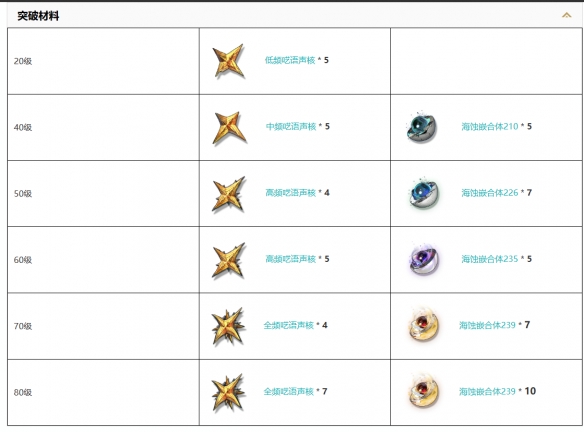Open the 海蚀嵌合体235 link
The image size is (584, 432).
[x=490, y=259]
